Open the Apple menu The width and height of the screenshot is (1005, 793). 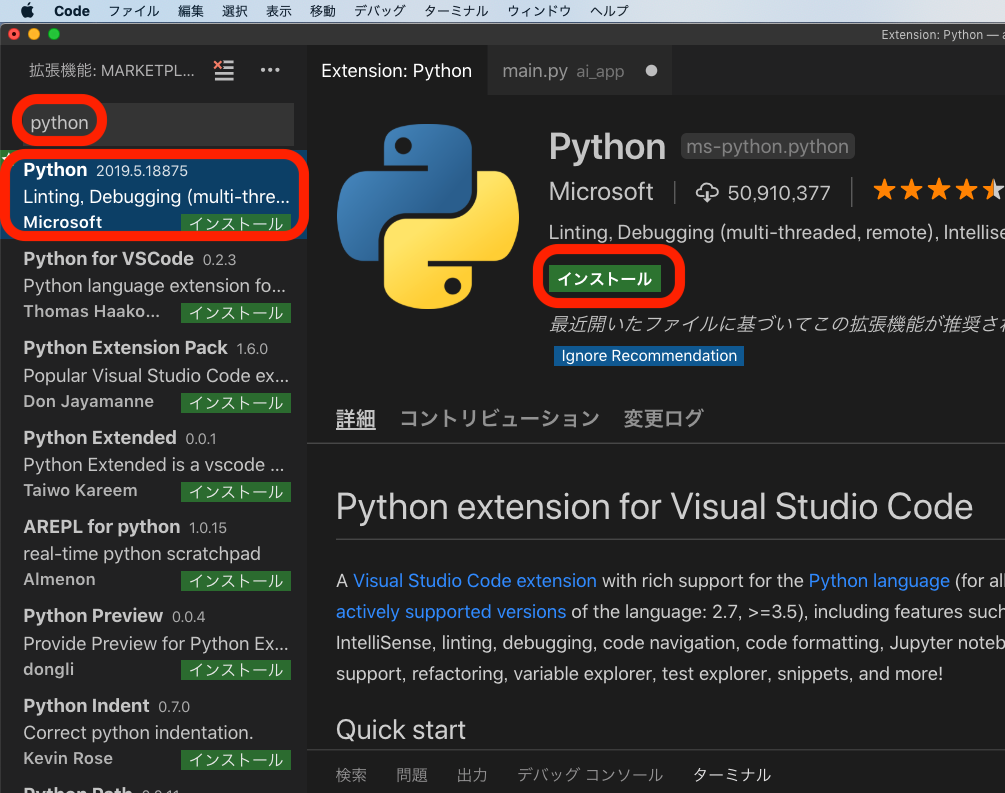coord(27,12)
